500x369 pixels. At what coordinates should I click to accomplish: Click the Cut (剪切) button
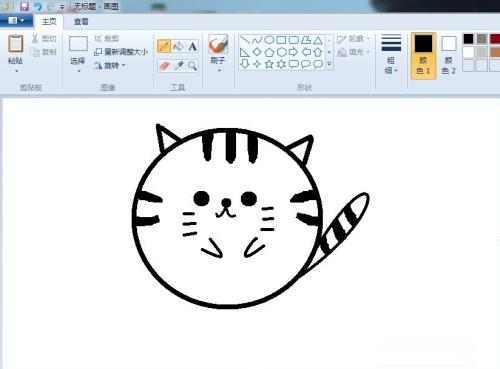tap(44, 39)
